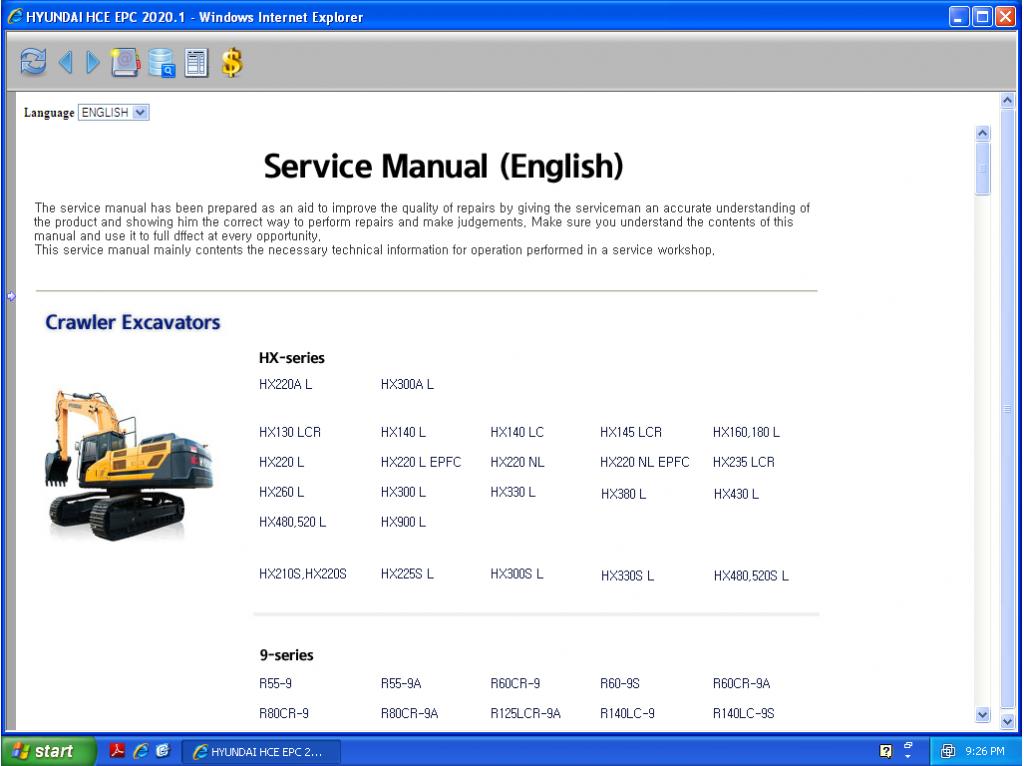Click the gold dollar sign icon
The height and width of the screenshot is (766, 1024).
click(x=232, y=63)
